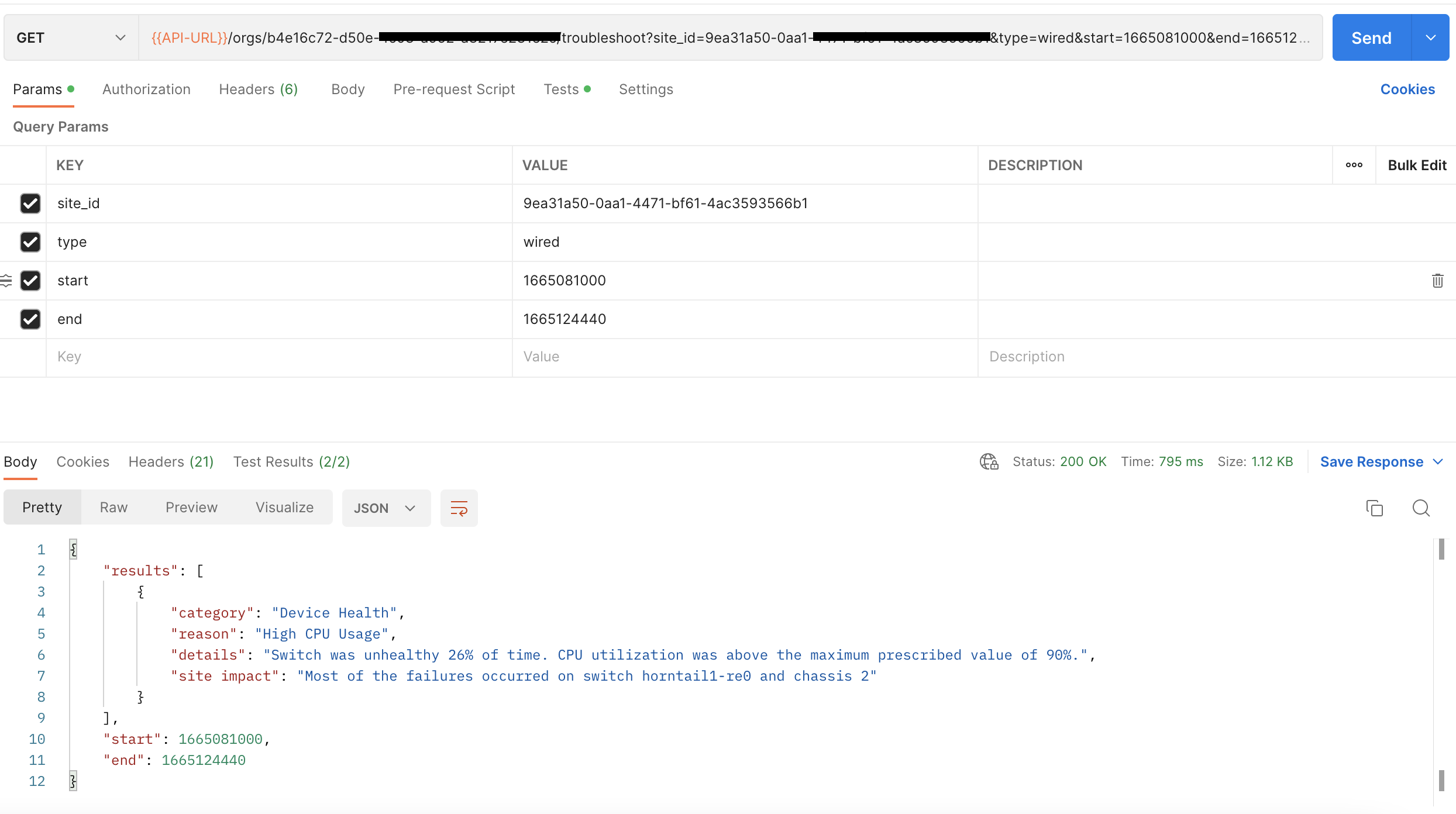The height and width of the screenshot is (814, 1456).
Task: Click the wrap lines icon in the response toolbar
Action: (459, 508)
